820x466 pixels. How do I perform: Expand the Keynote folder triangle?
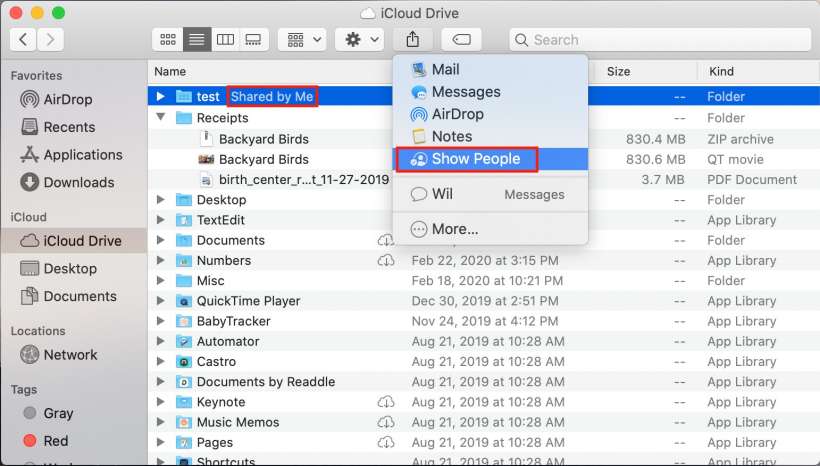[161, 402]
